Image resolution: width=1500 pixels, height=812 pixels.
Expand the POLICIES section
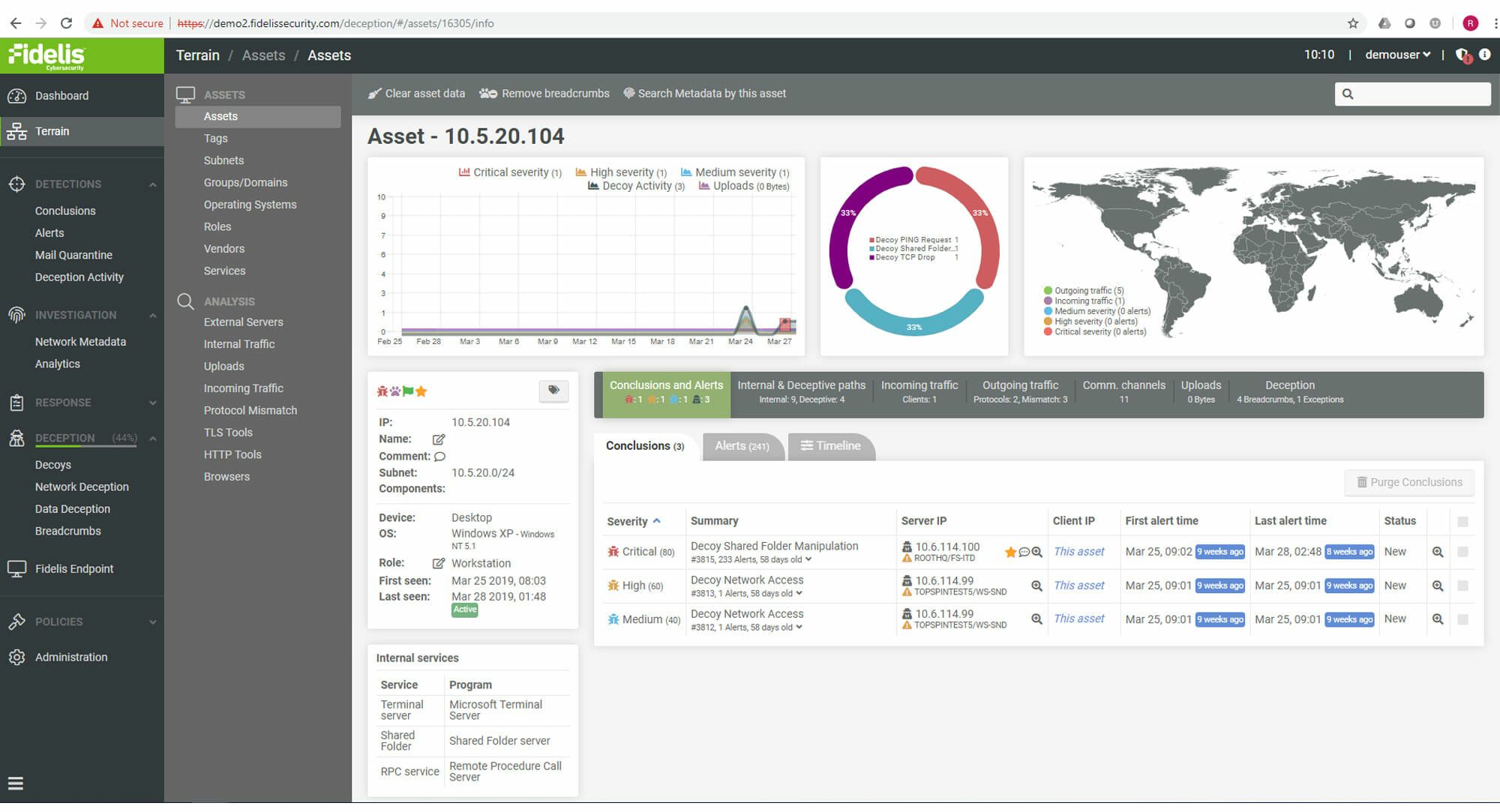pos(152,622)
